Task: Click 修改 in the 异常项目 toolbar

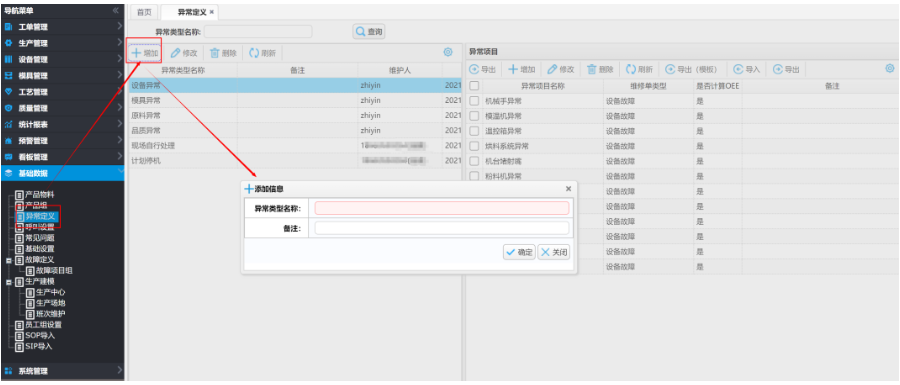Action: [561, 69]
